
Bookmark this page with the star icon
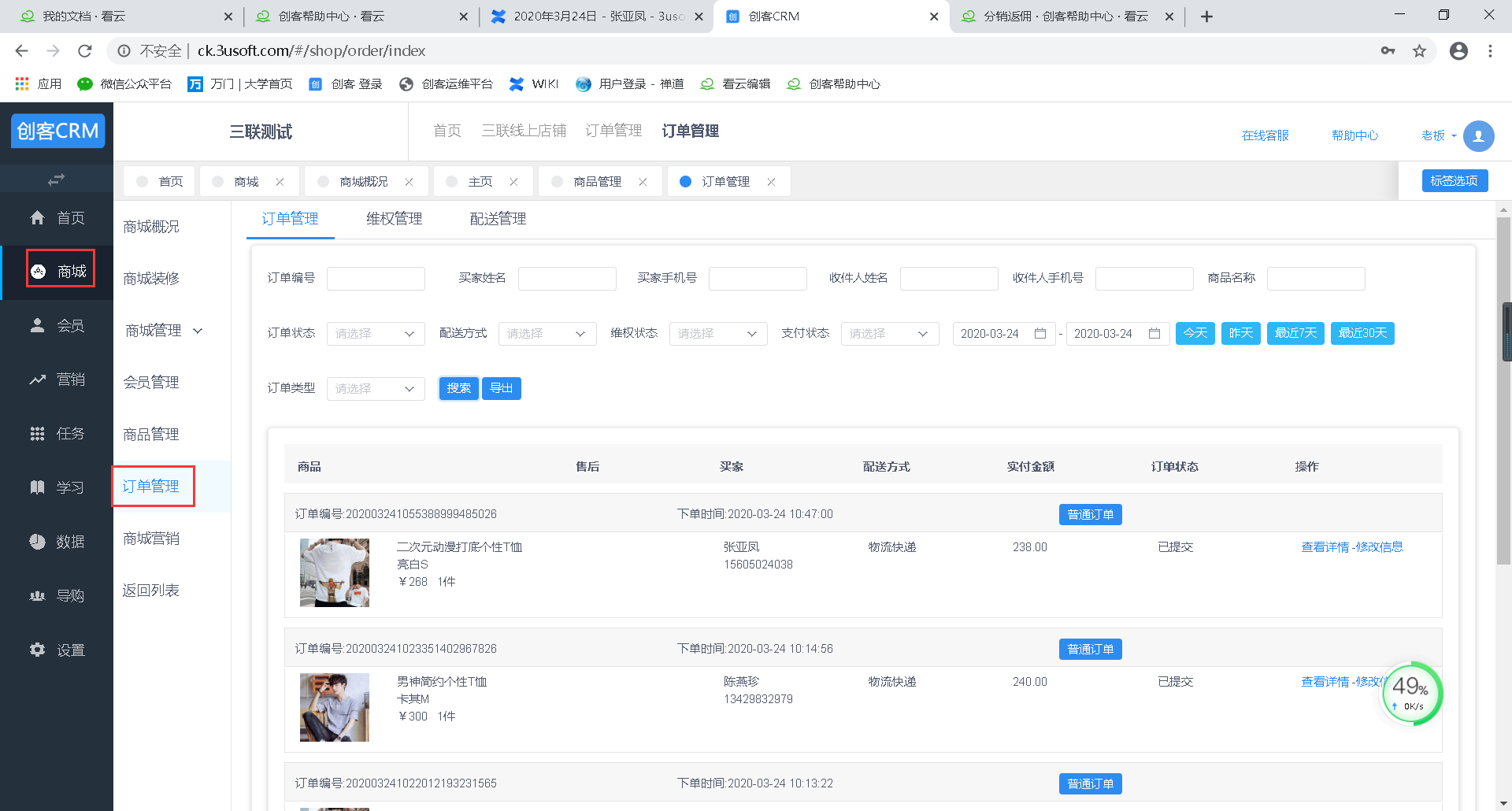click(x=1419, y=51)
